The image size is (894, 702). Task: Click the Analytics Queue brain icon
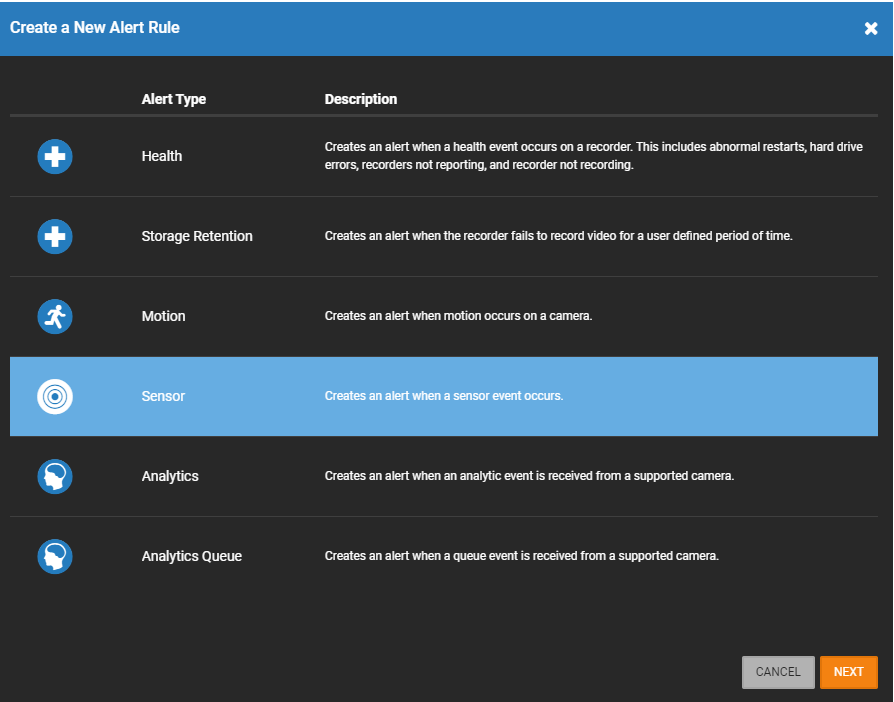pyautogui.click(x=55, y=557)
